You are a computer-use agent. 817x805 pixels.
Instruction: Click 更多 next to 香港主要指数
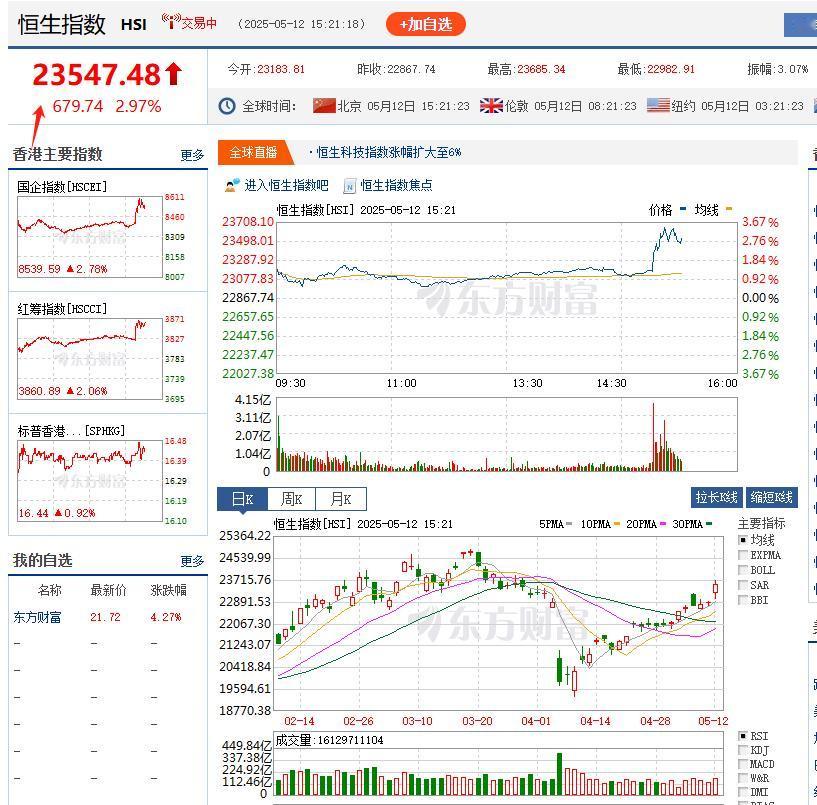coord(192,155)
